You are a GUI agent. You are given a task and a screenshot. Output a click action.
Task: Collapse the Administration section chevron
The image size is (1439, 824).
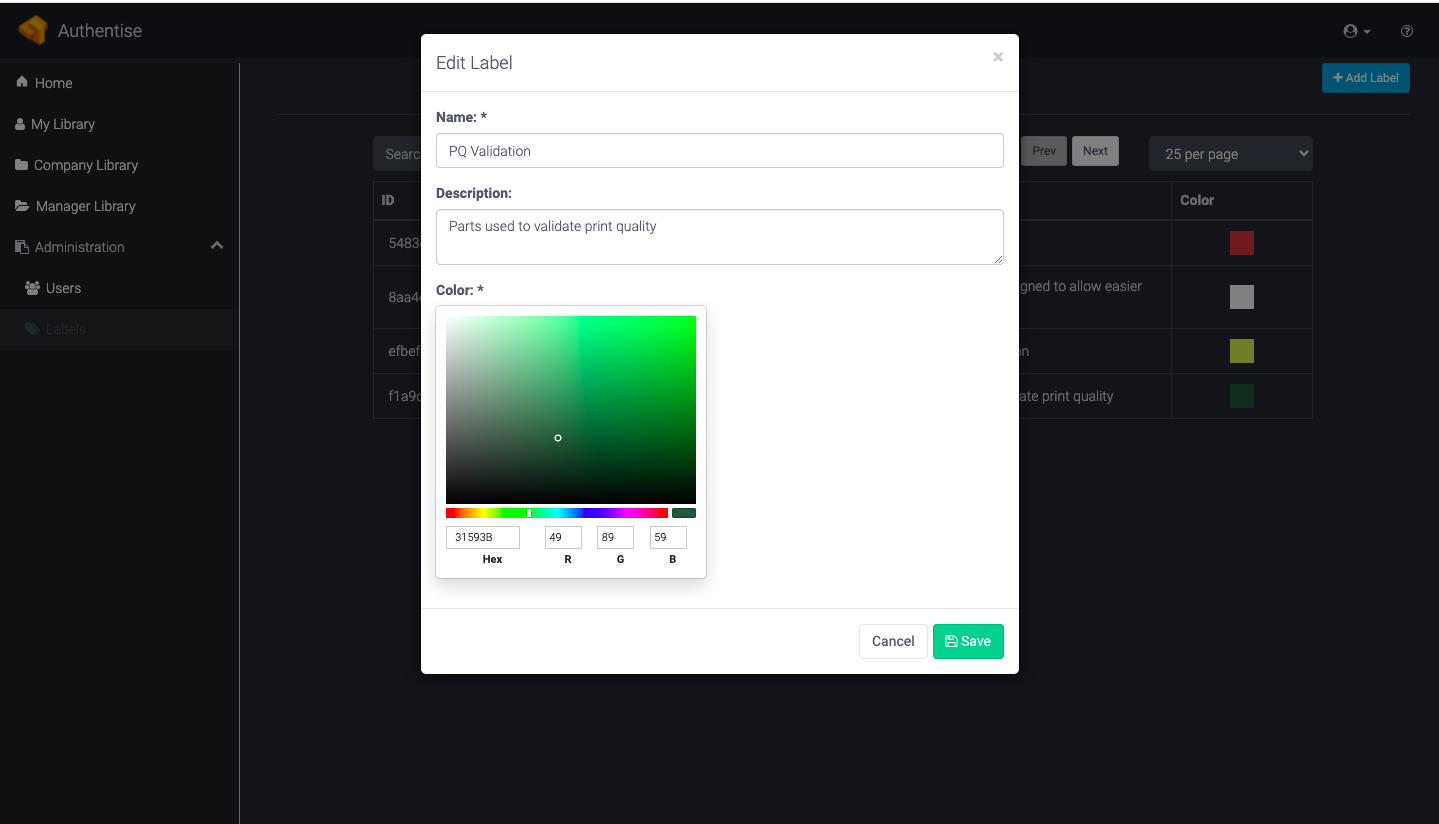click(x=217, y=246)
